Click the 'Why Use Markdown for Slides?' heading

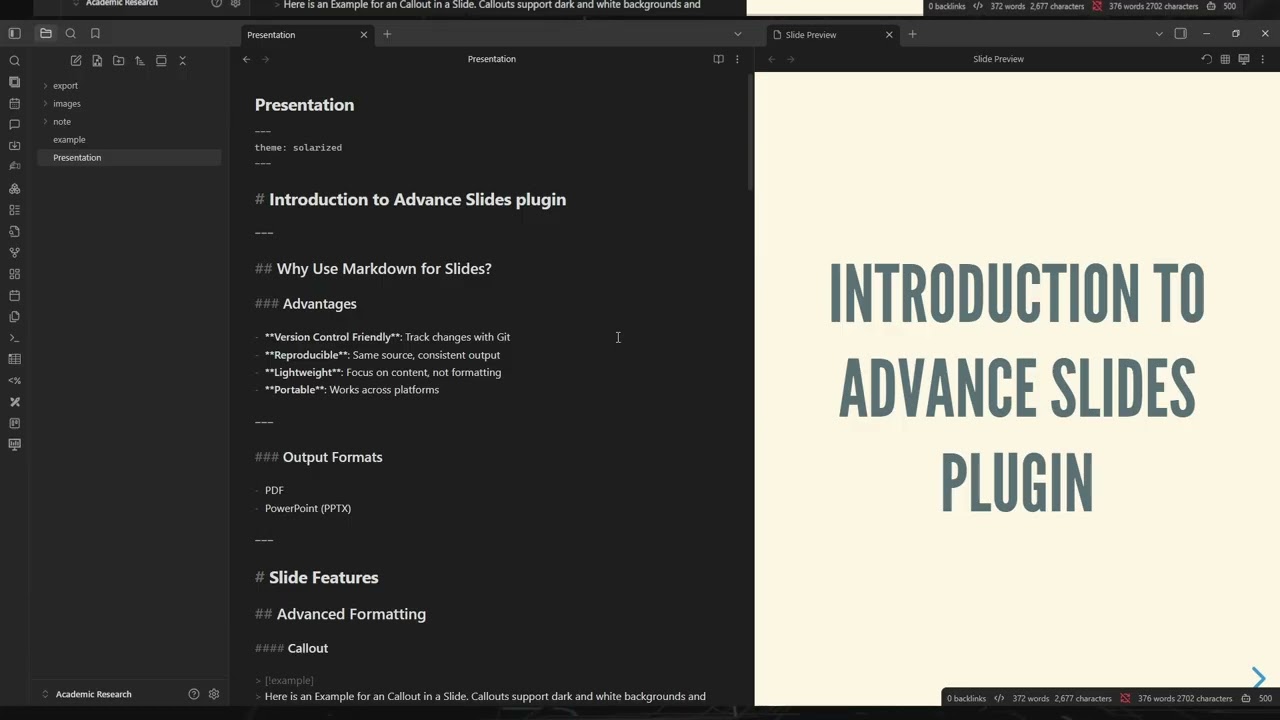point(384,269)
